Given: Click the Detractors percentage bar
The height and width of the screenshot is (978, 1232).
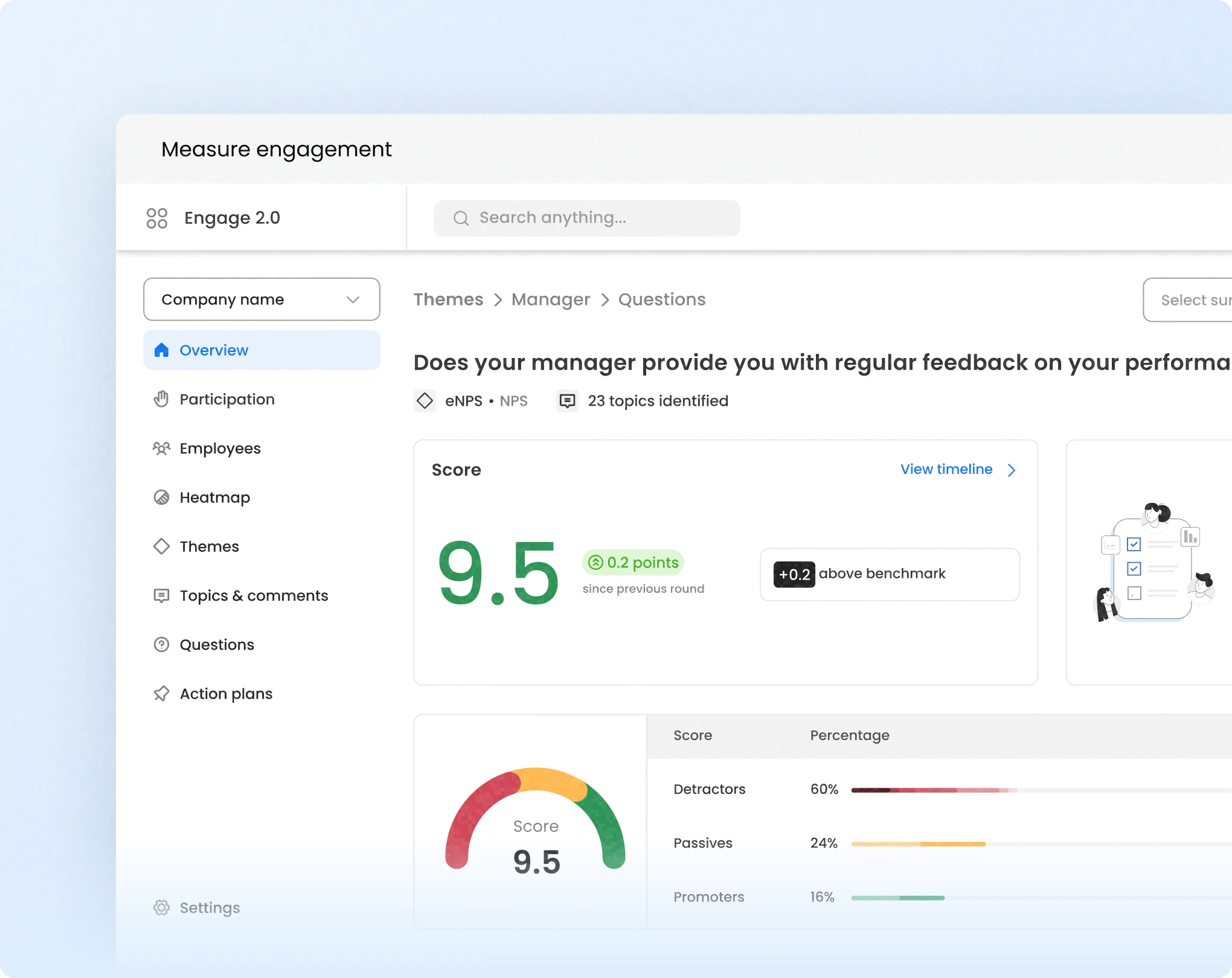Looking at the screenshot, I should 934,790.
